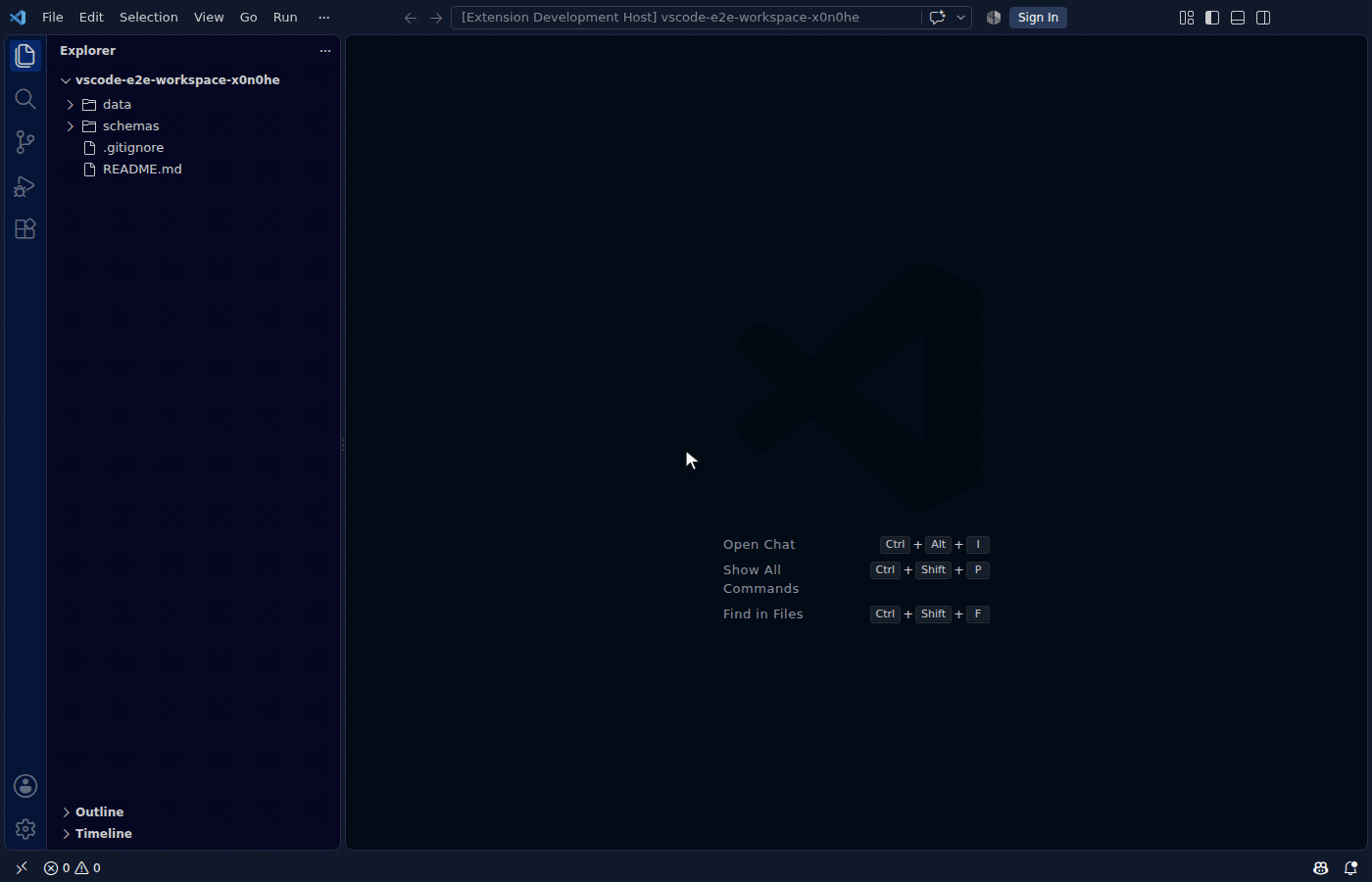
Task: Open the chat dropdown arrow in title bar
Action: 960,18
